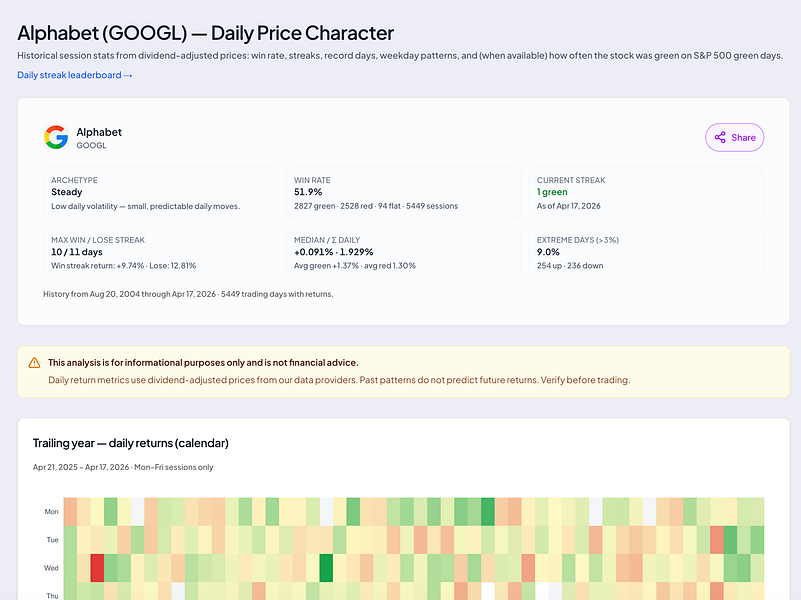Click the dark green Wednesday heatmap cell
The width and height of the screenshot is (801, 600).
[x=326, y=568]
